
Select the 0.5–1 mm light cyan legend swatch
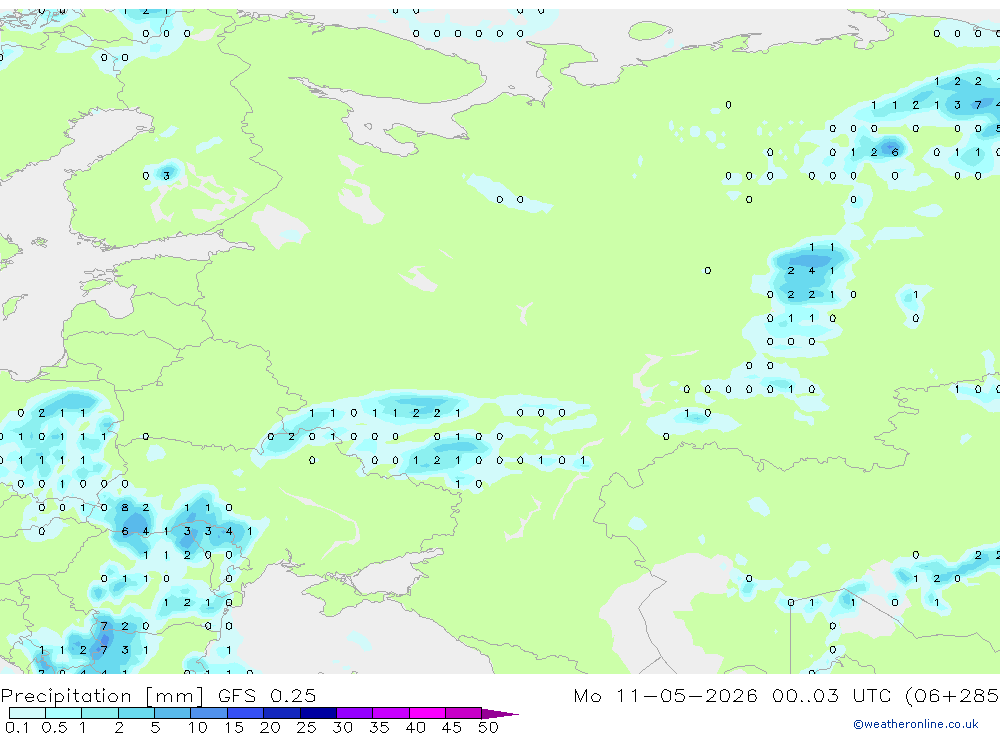click(x=64, y=713)
